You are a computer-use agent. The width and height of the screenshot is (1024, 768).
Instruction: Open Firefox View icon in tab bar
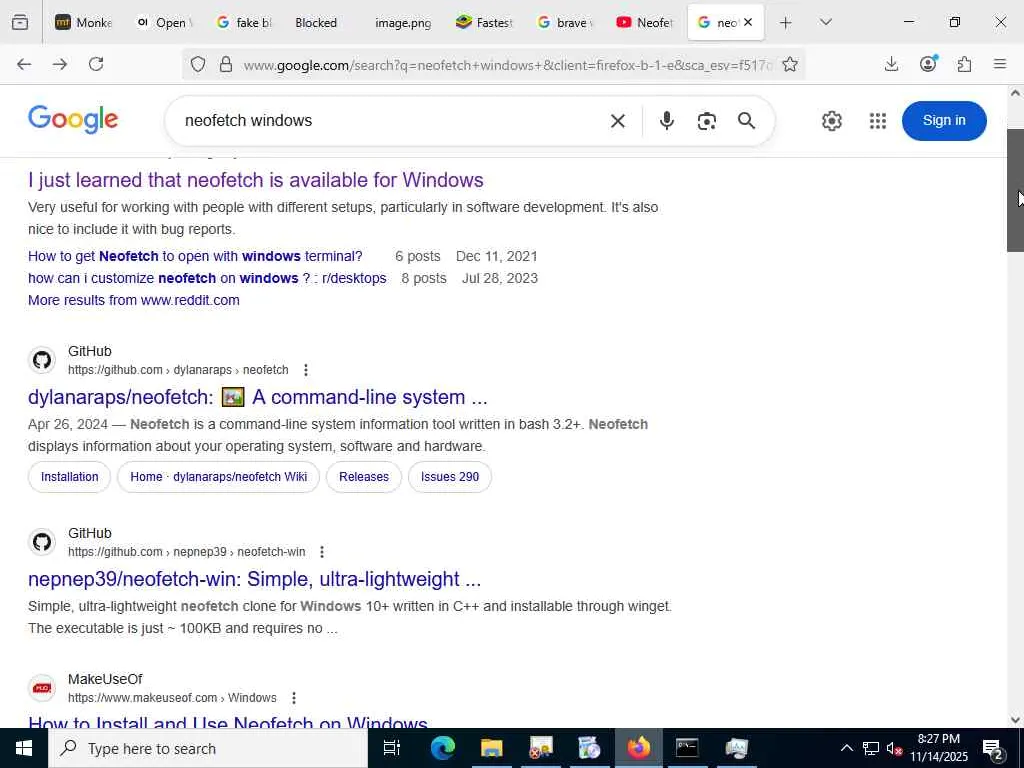tap(20, 22)
